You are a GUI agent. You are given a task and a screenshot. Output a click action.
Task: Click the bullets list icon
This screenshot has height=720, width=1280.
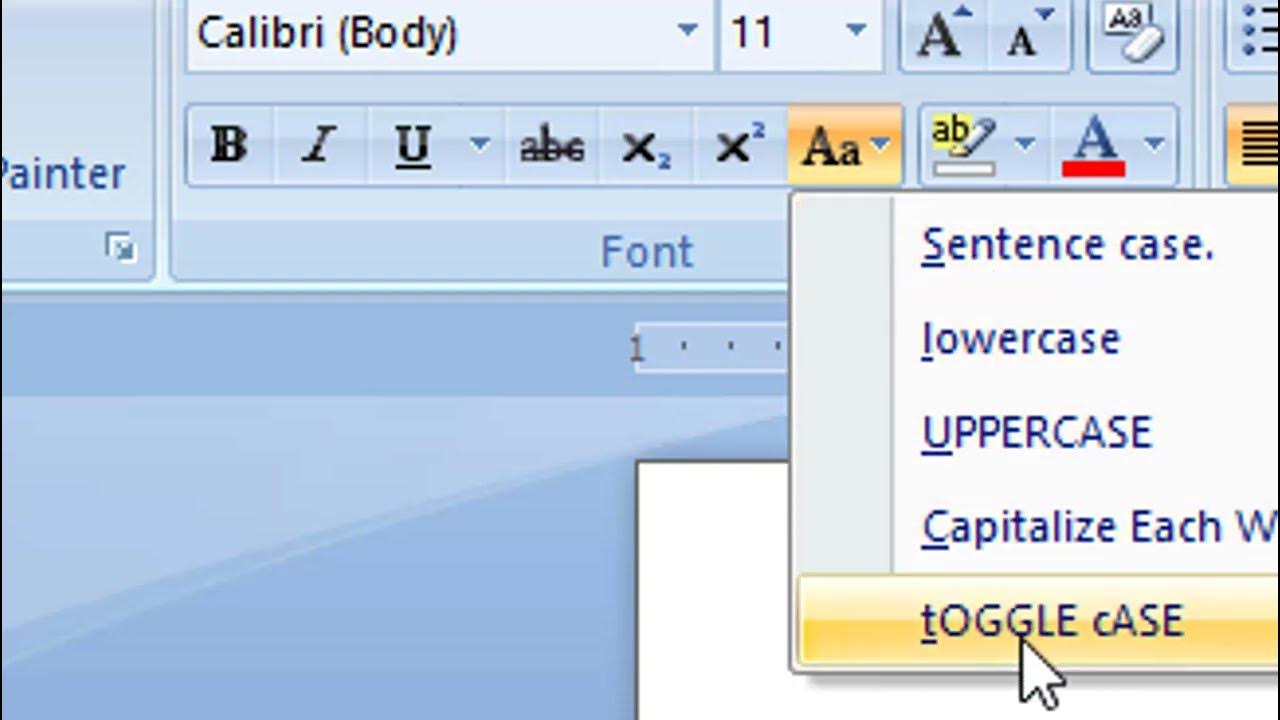coord(1256,33)
